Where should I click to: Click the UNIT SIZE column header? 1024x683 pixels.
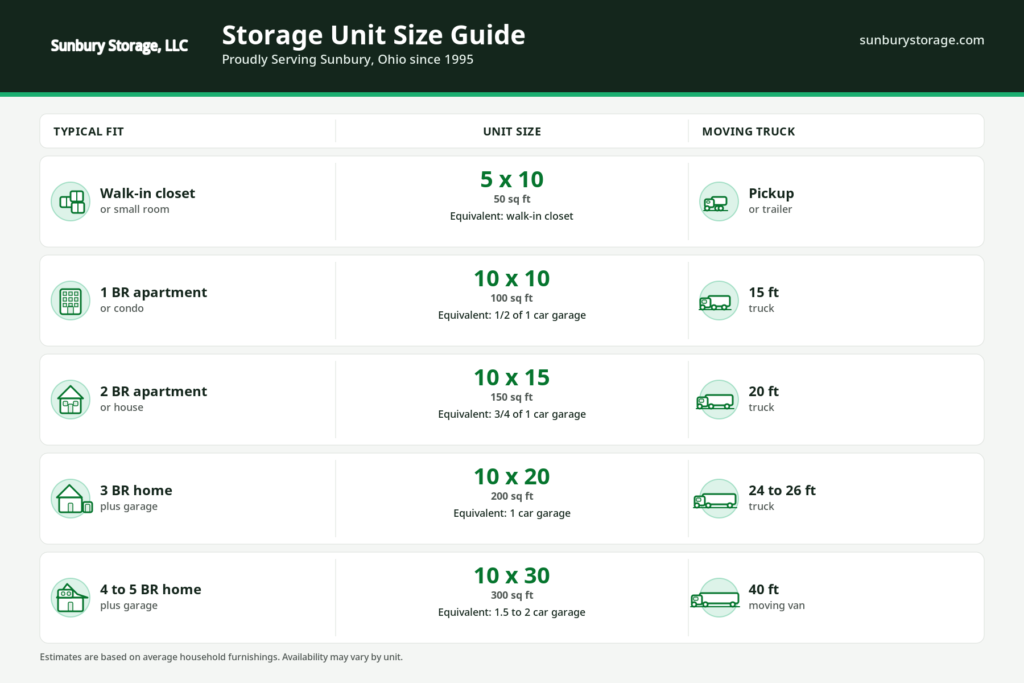(x=512, y=131)
